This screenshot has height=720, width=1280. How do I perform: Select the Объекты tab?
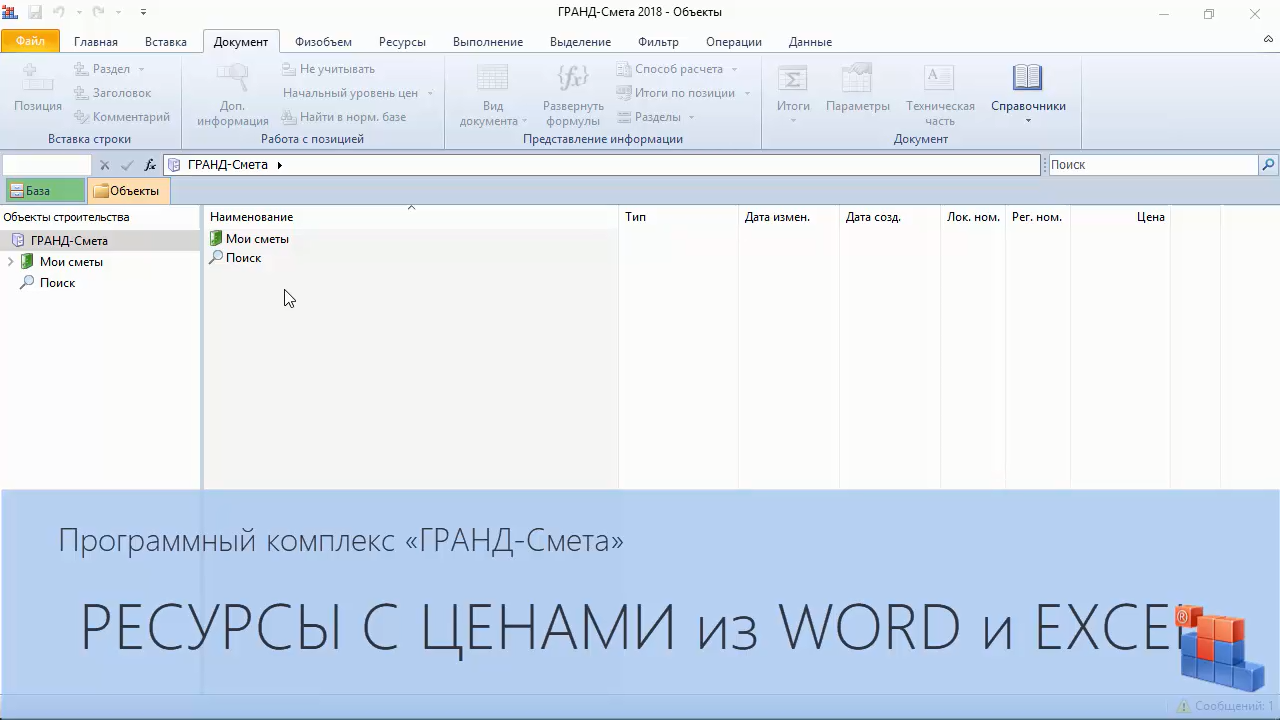(x=128, y=191)
